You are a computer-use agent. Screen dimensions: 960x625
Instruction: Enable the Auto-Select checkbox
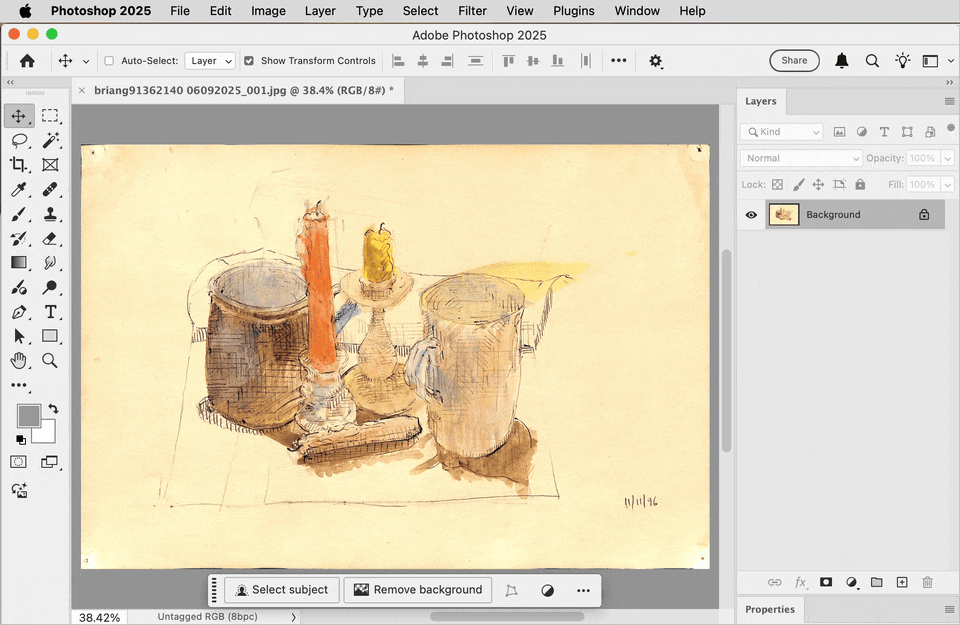pyautogui.click(x=109, y=60)
